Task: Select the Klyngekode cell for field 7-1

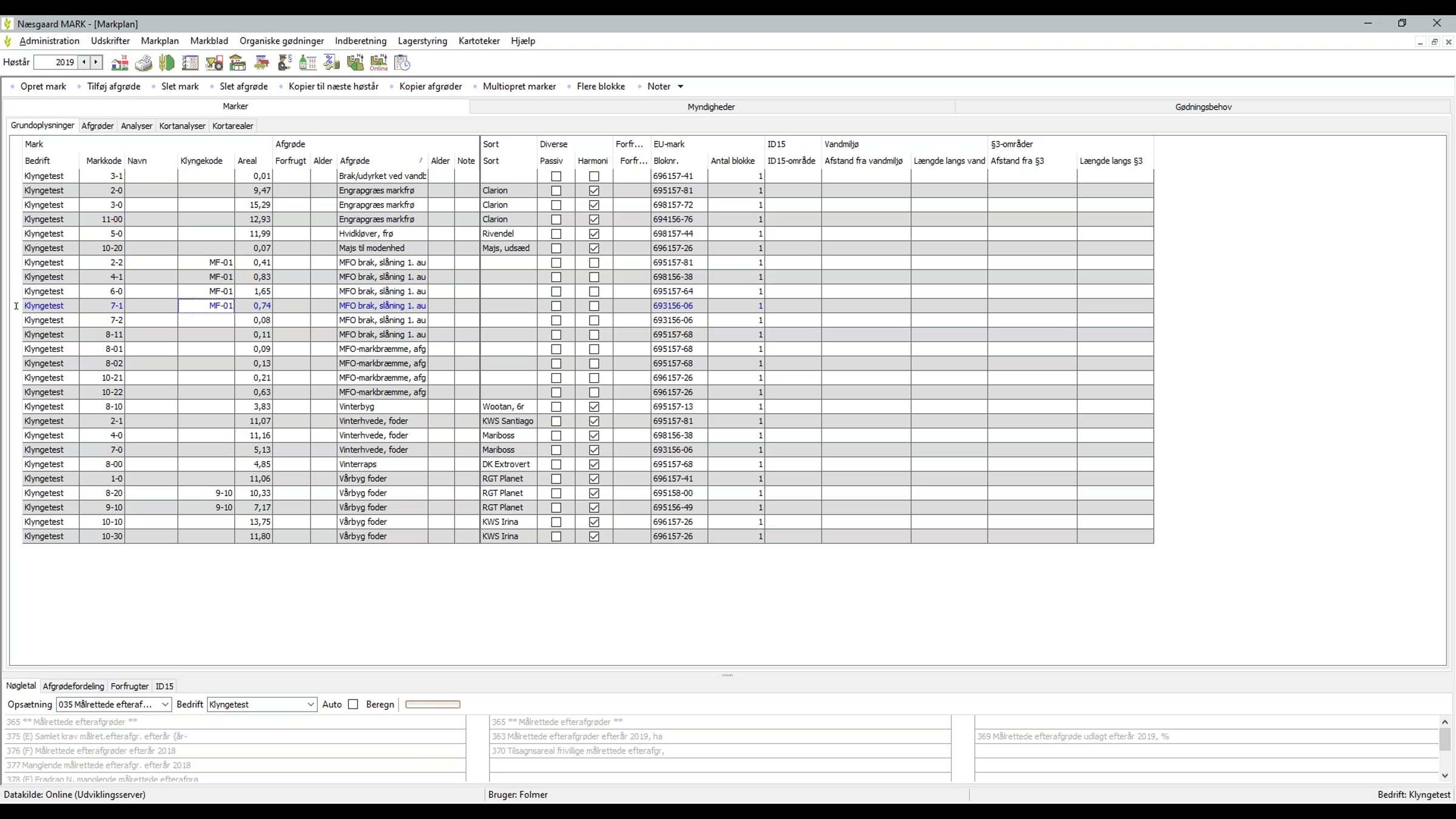Action: point(206,306)
